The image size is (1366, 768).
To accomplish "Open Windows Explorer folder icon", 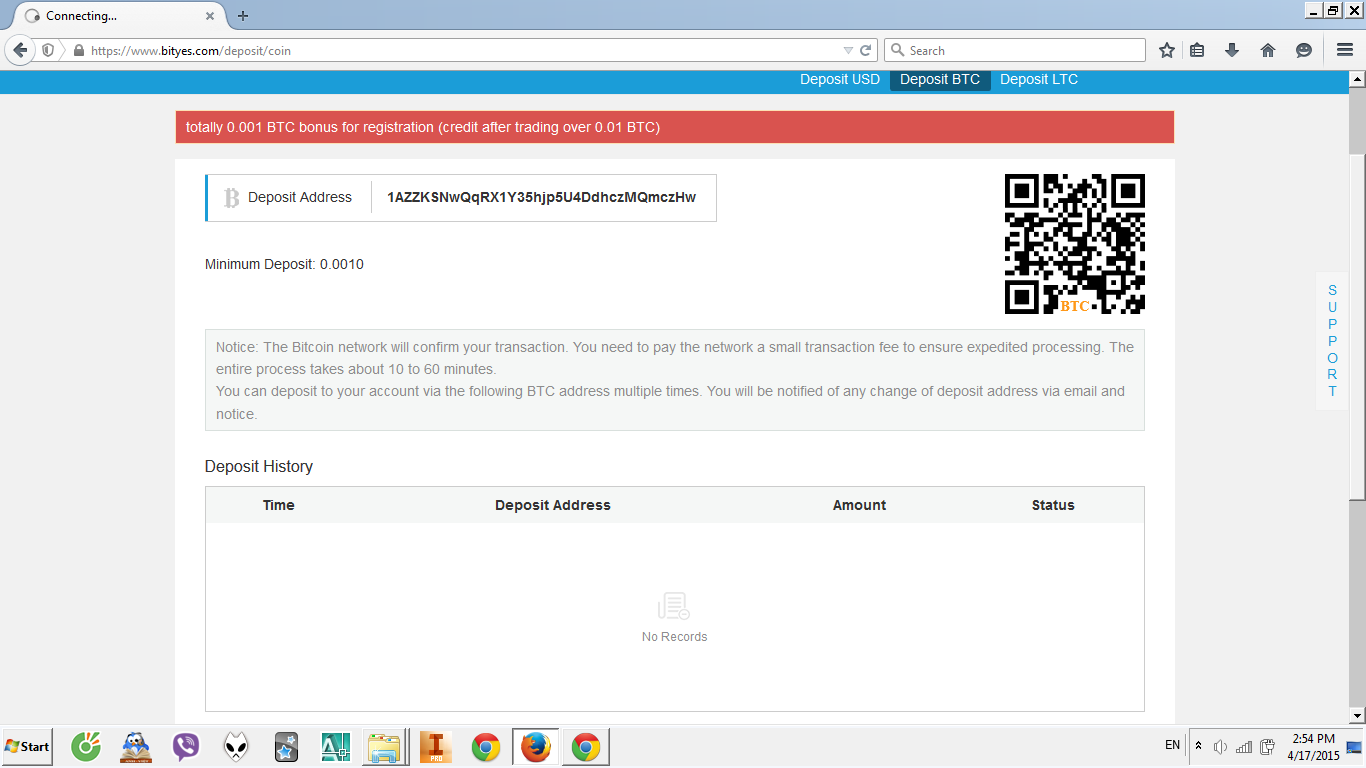I will pos(384,747).
